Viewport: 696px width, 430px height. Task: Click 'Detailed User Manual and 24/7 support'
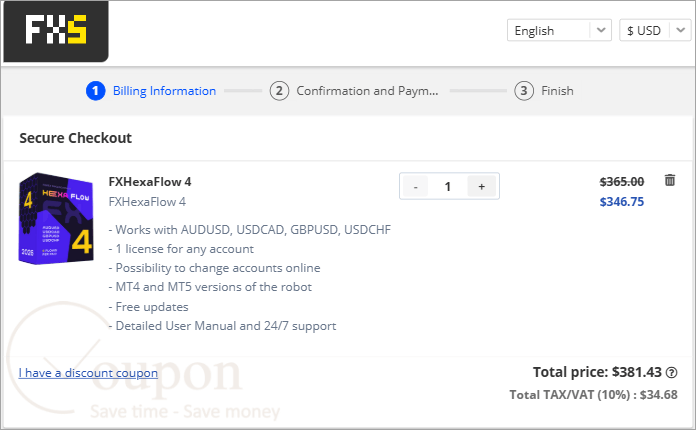tap(222, 326)
